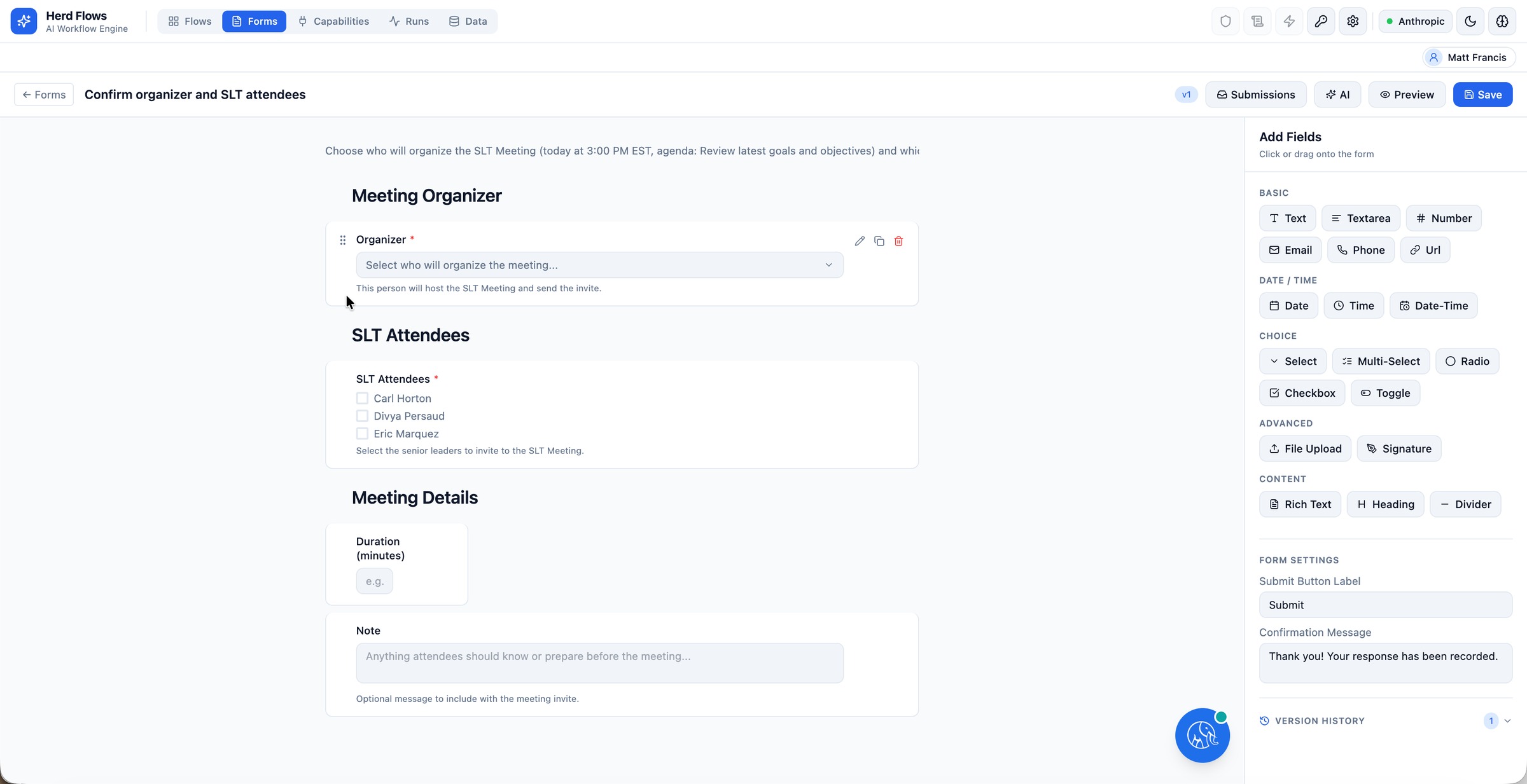Open the key credentials icon

pos(1321,22)
